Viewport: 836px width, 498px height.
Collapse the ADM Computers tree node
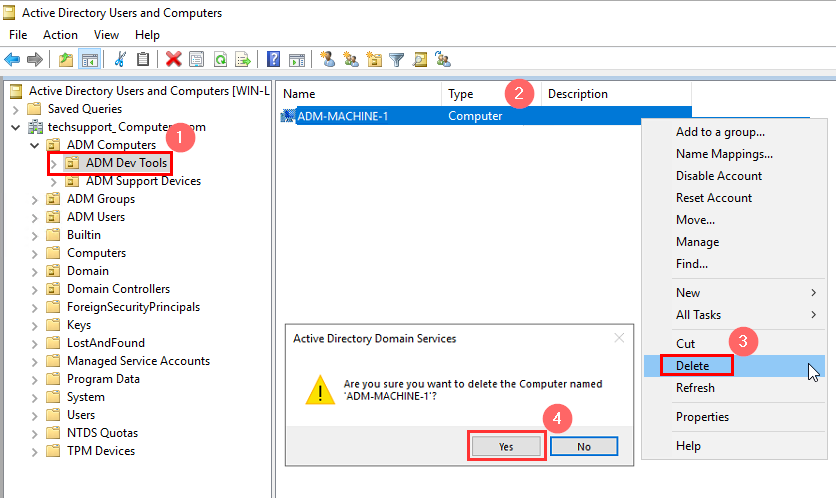tap(35, 145)
